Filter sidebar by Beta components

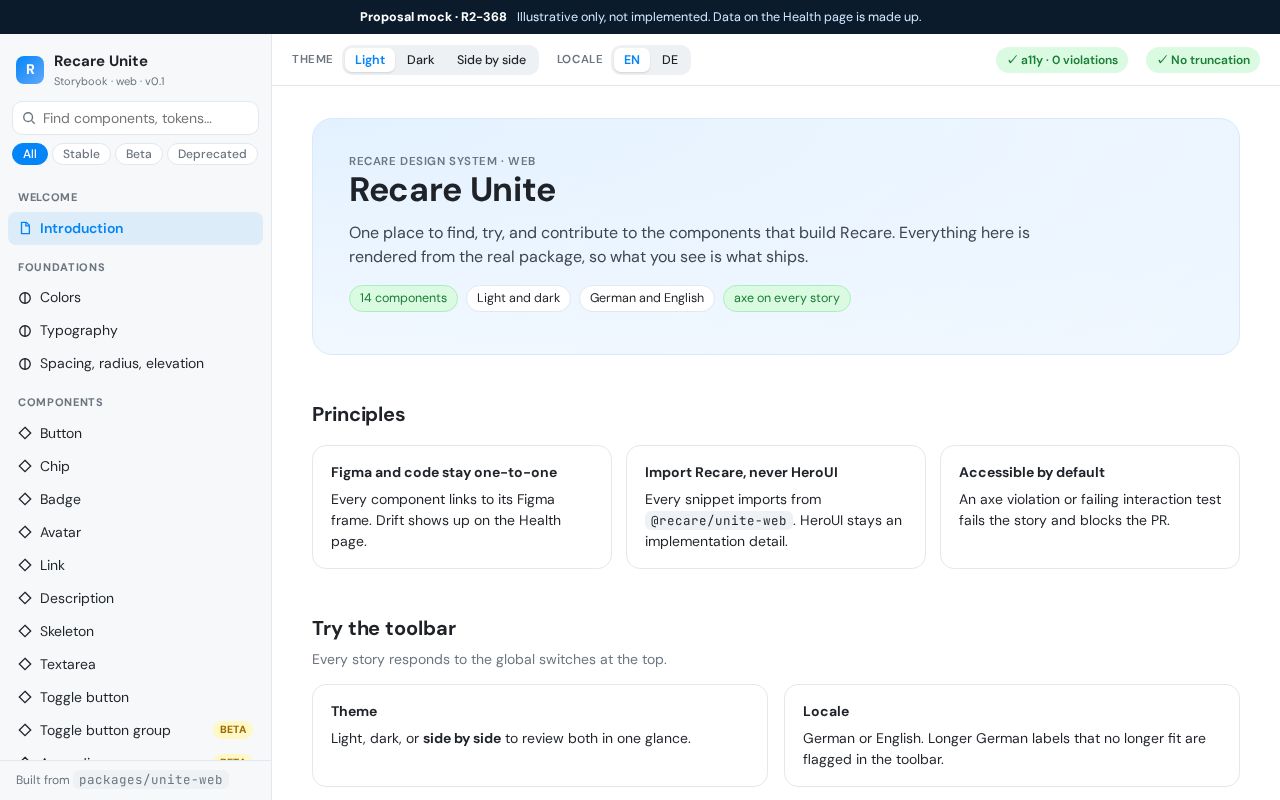pos(139,154)
